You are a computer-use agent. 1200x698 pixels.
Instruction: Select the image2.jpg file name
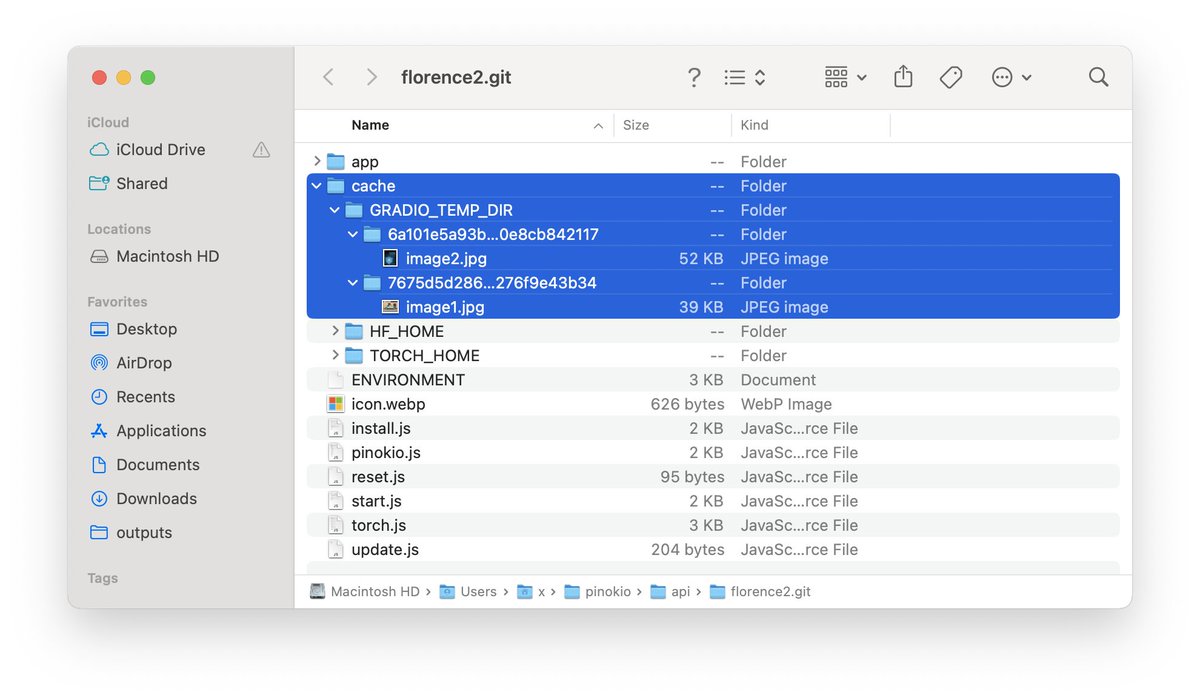point(446,258)
